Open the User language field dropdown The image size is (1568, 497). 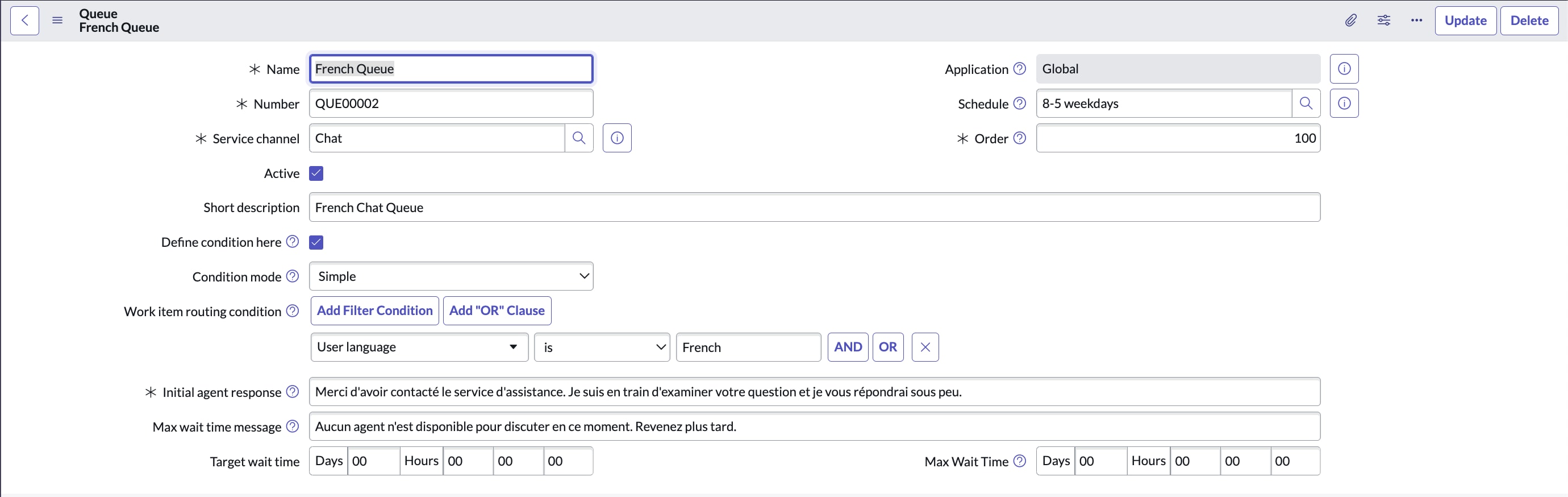point(419,347)
